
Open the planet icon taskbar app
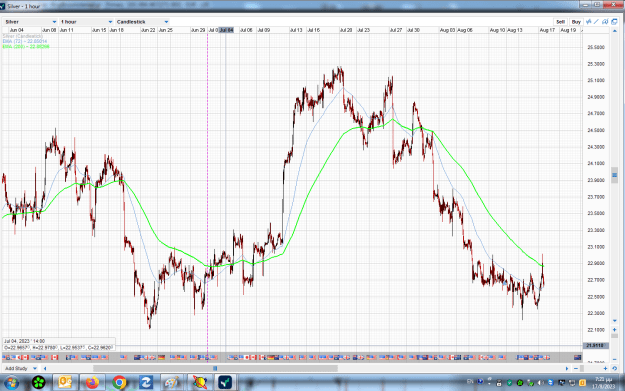point(199,383)
